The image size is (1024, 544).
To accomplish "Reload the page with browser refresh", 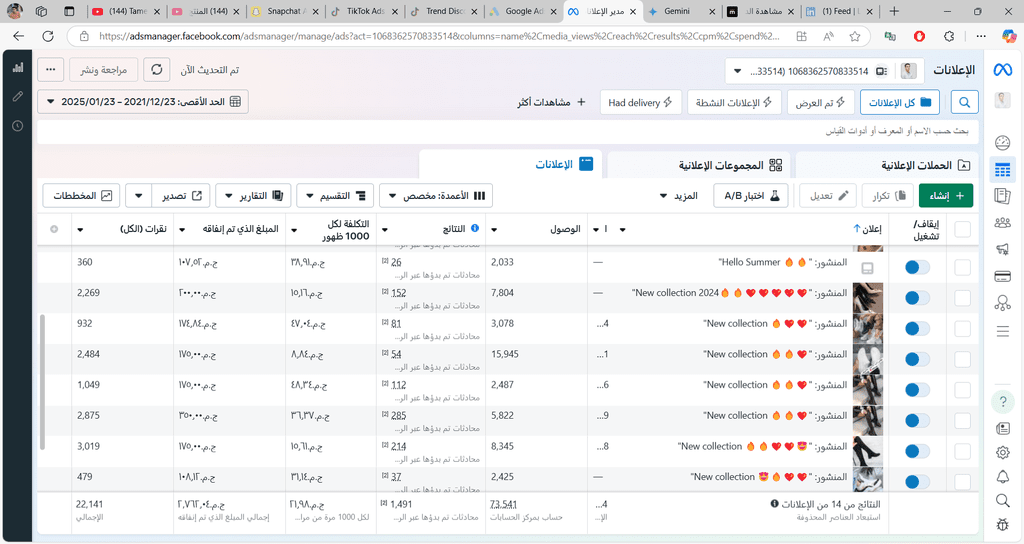I will pos(48,37).
